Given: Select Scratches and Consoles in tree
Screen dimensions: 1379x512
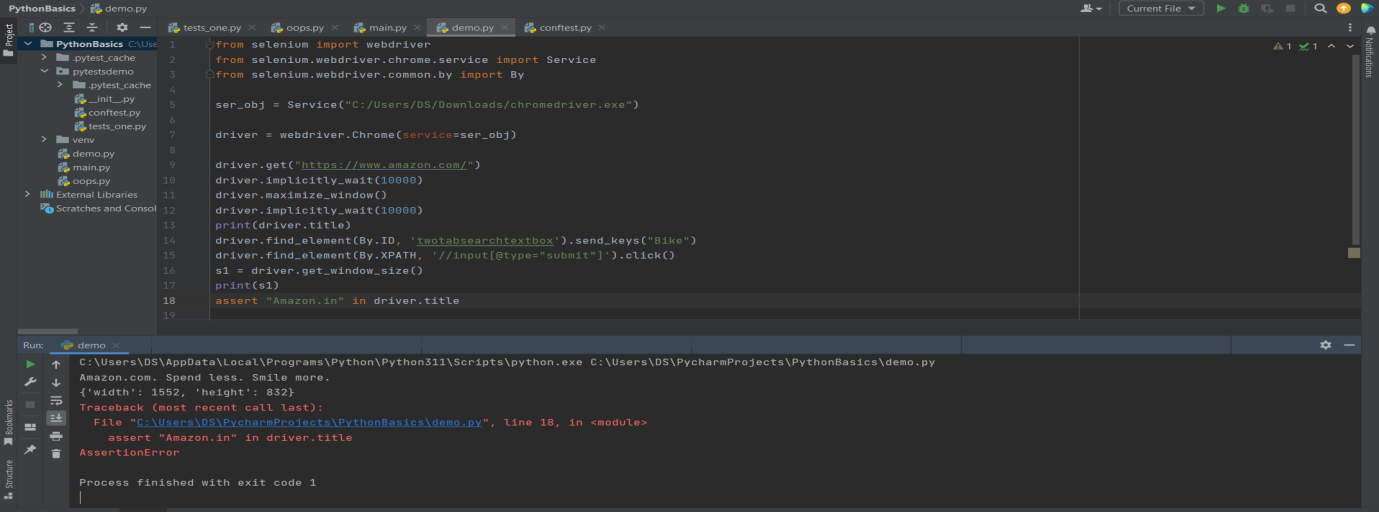Looking at the screenshot, I should (x=98, y=208).
